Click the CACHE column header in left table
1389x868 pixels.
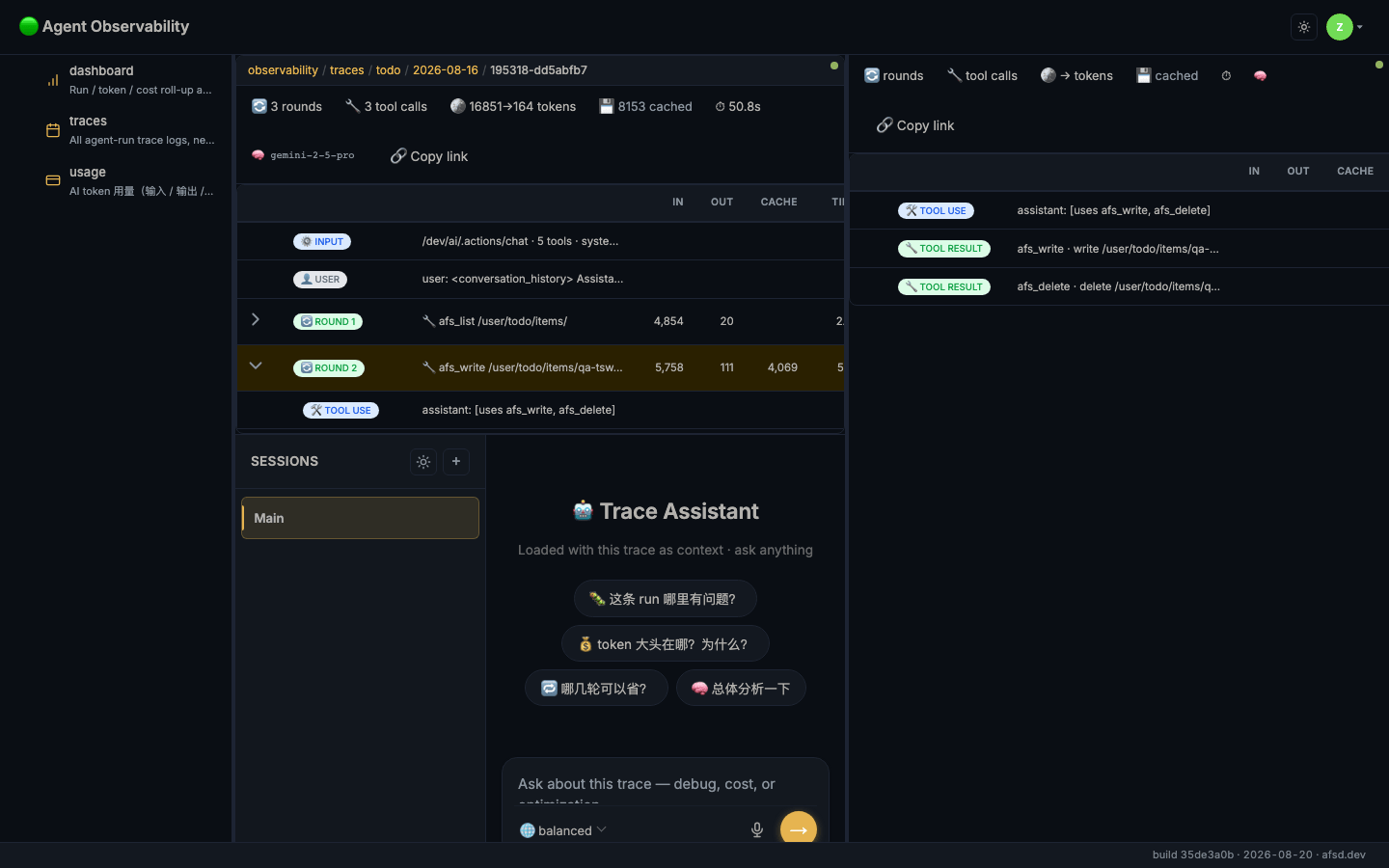click(x=778, y=202)
